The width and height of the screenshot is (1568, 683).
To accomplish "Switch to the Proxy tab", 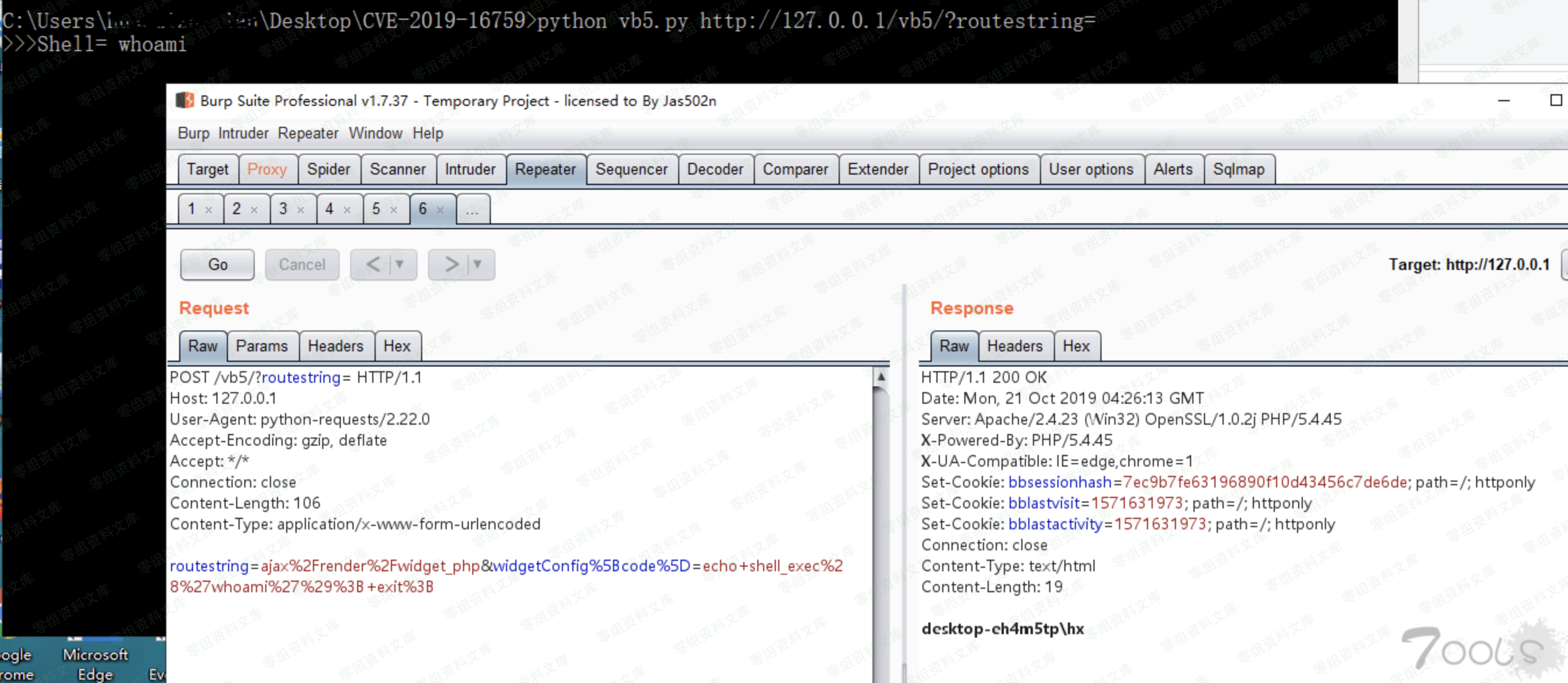I will 266,169.
